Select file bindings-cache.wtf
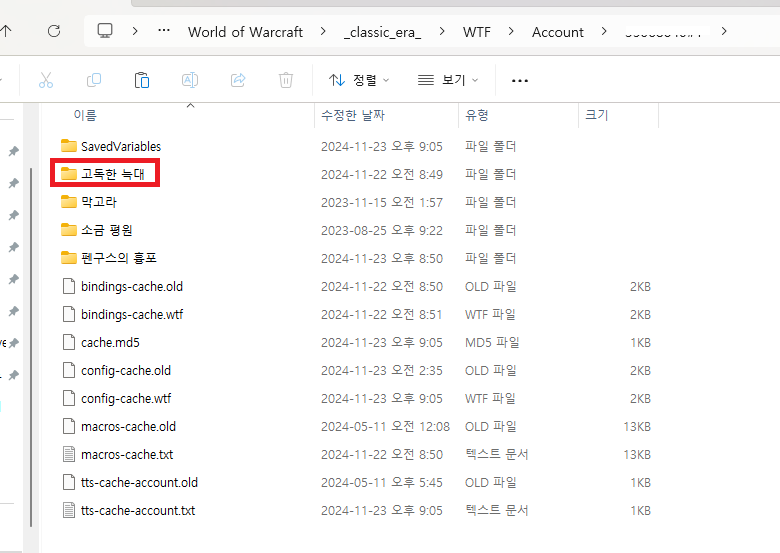Screen dimensions: 780x553 click(x=122, y=314)
